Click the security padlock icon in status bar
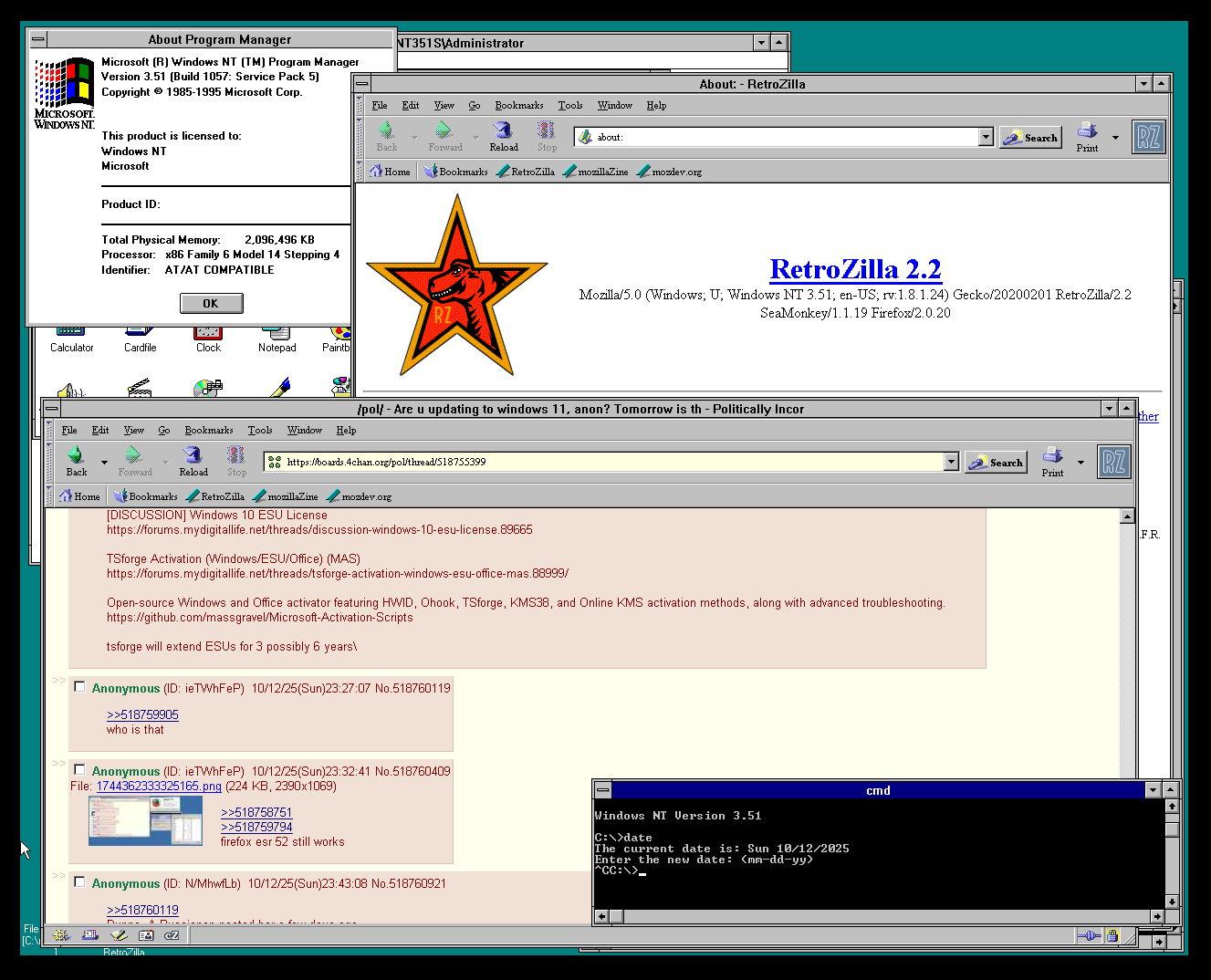Image resolution: width=1211 pixels, height=980 pixels. click(x=1112, y=935)
